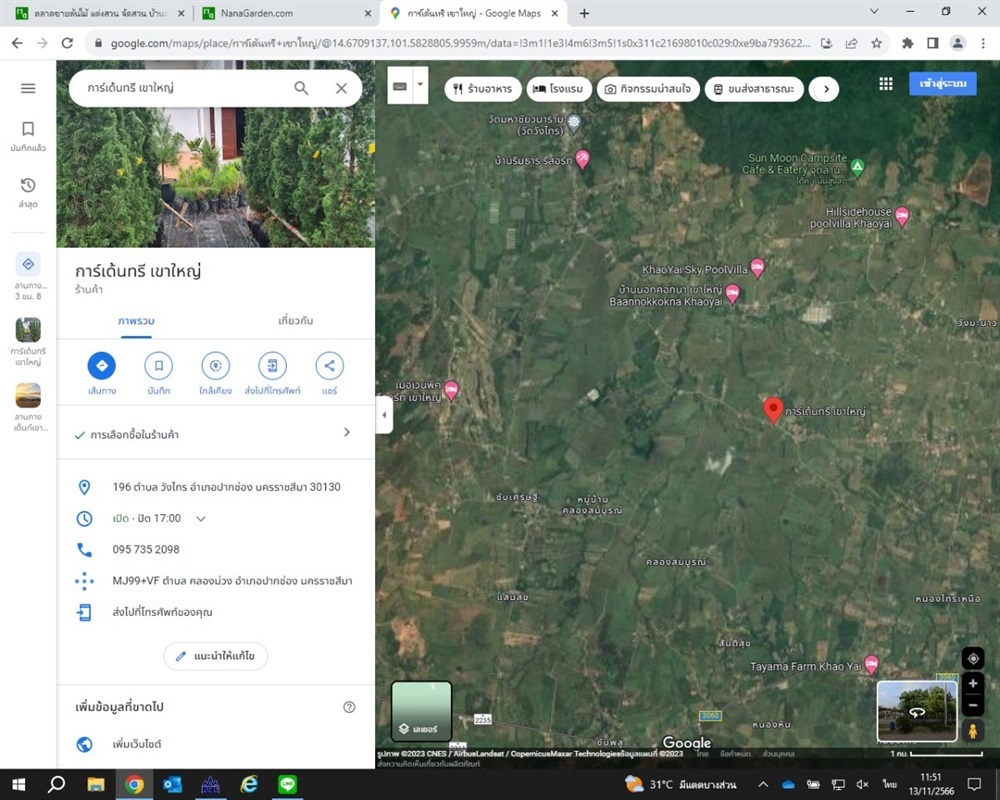
Task: Click the search magnifier icon
Action: tap(301, 88)
